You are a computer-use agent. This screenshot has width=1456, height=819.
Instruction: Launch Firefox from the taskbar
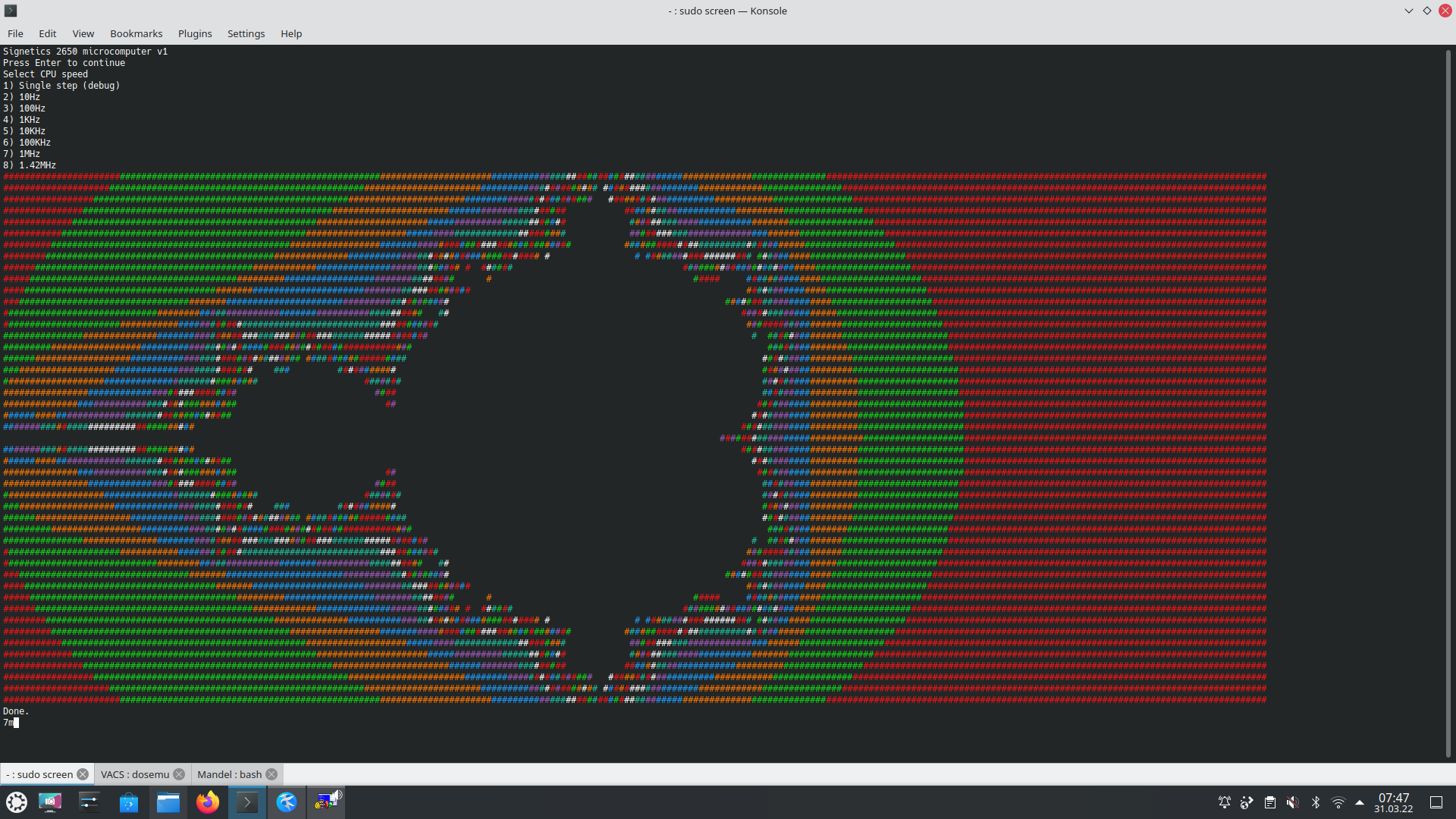(208, 802)
